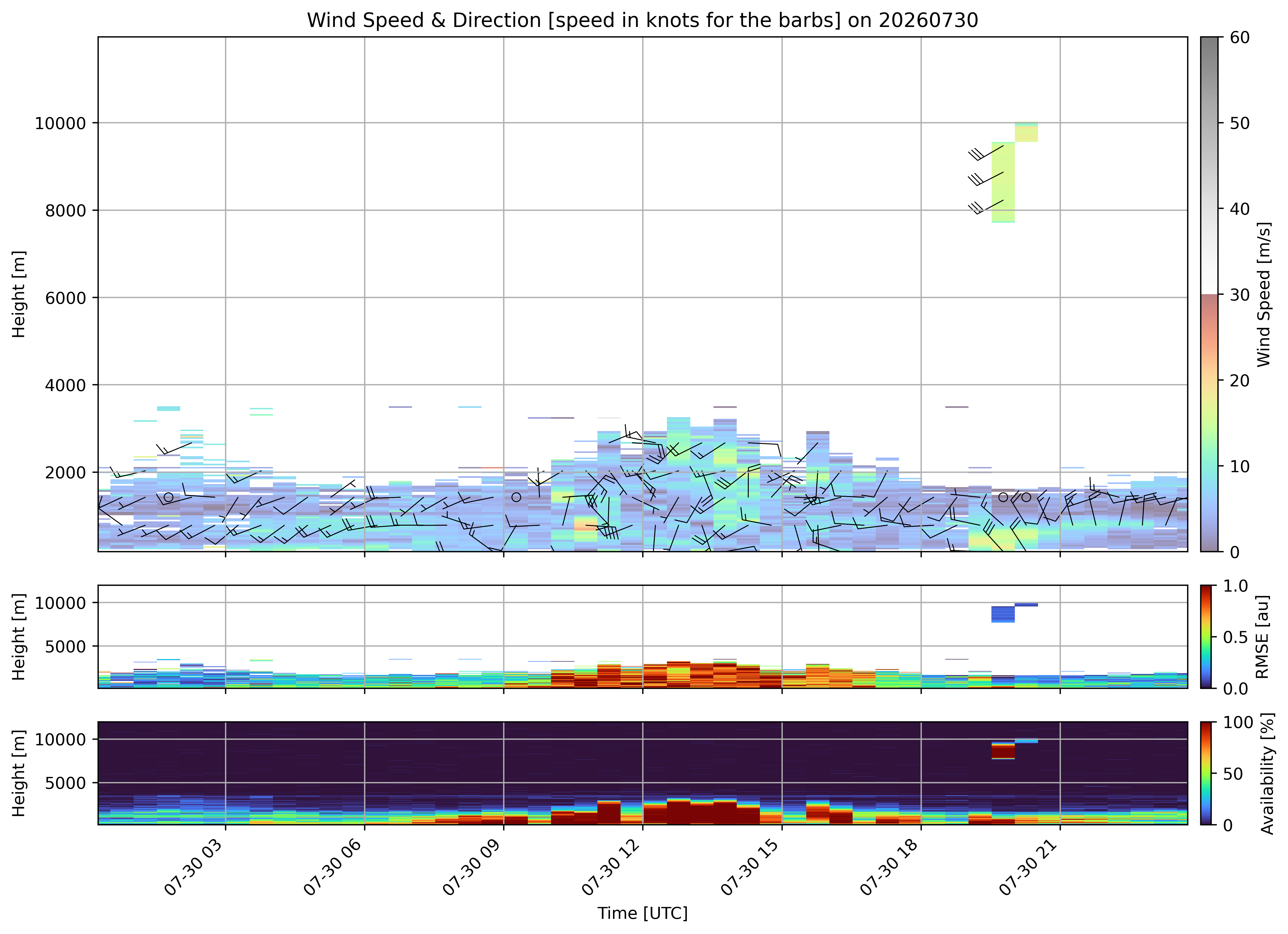Click the Time [UTC] axis label
The image size is (1288, 934).
click(642, 913)
